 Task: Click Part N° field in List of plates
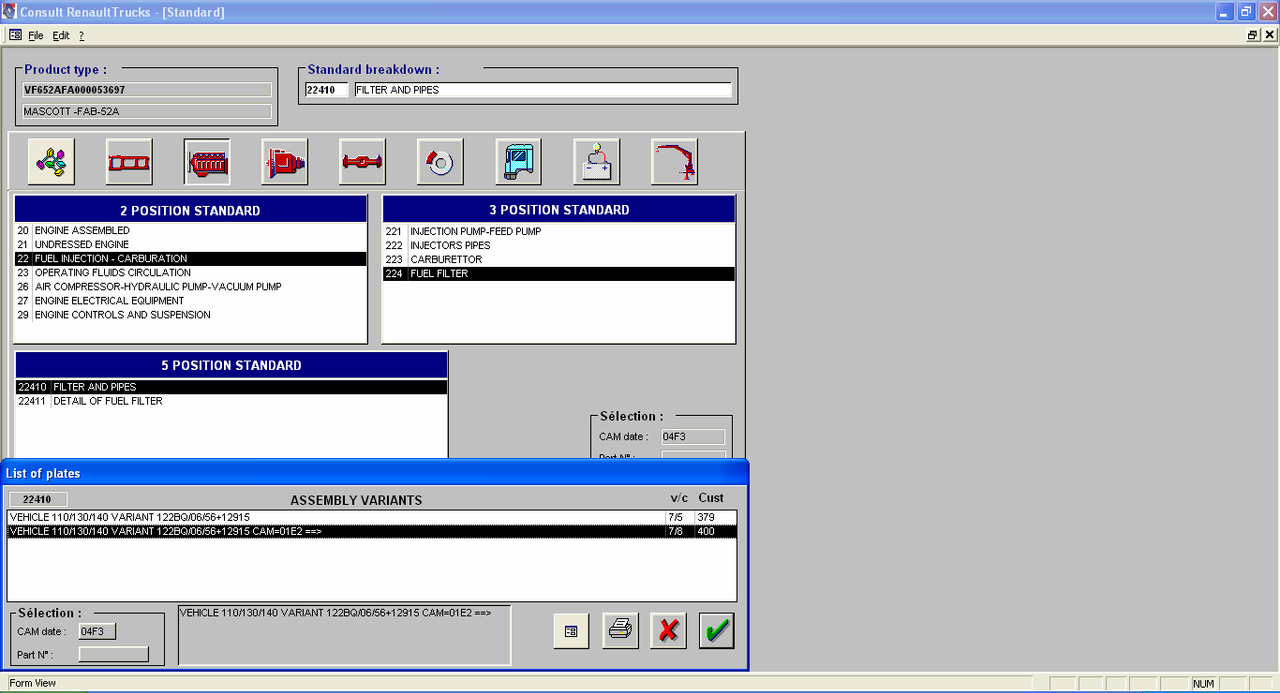[114, 655]
